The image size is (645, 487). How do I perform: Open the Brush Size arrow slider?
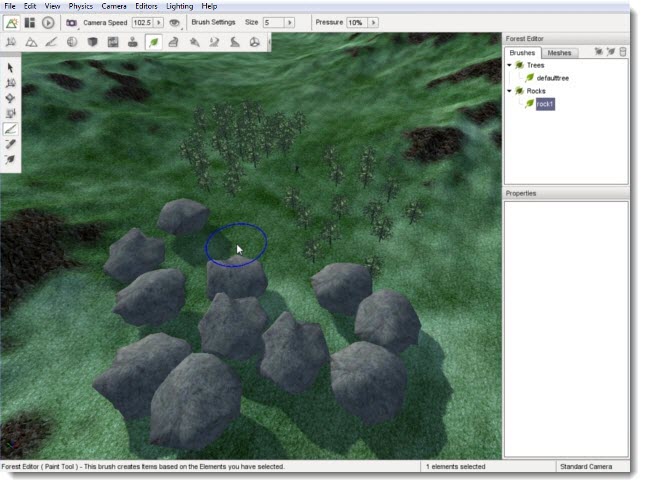coord(290,23)
